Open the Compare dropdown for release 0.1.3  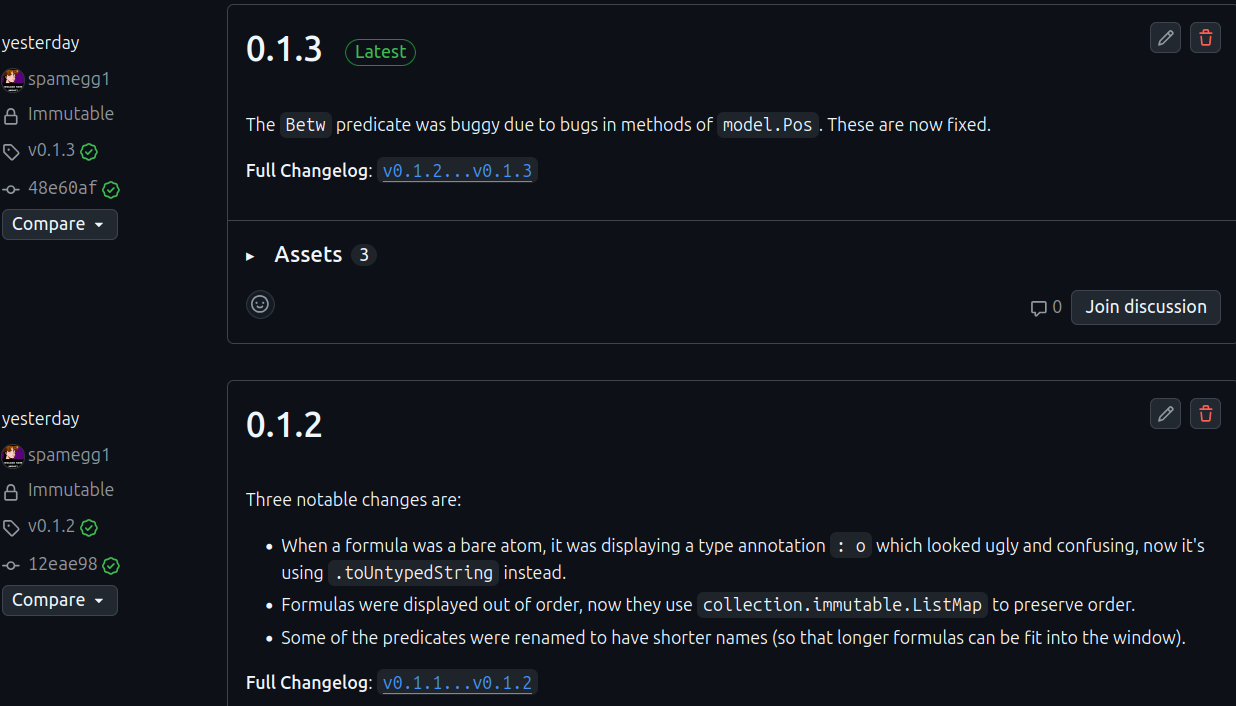pos(59,224)
